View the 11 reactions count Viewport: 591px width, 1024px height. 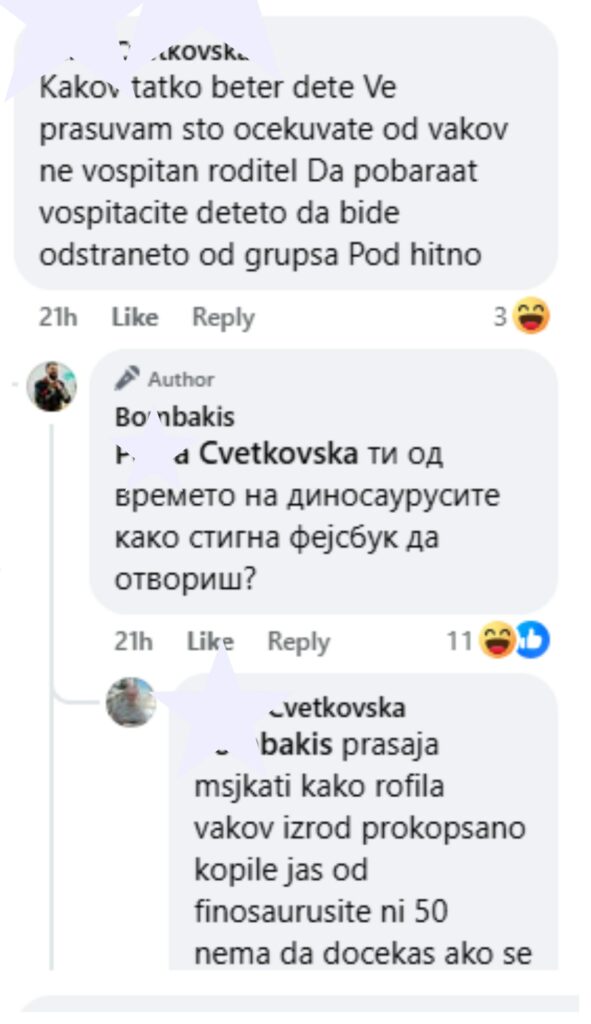pyautogui.click(x=460, y=641)
